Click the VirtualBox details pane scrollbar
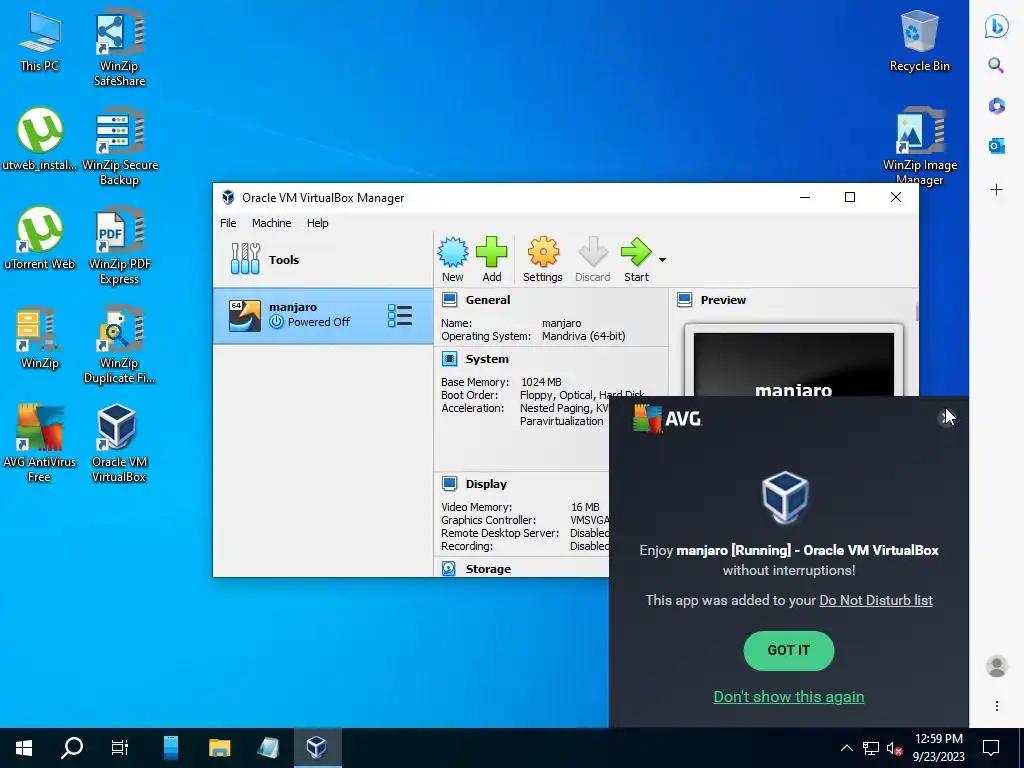The height and width of the screenshot is (768, 1024). point(916,312)
